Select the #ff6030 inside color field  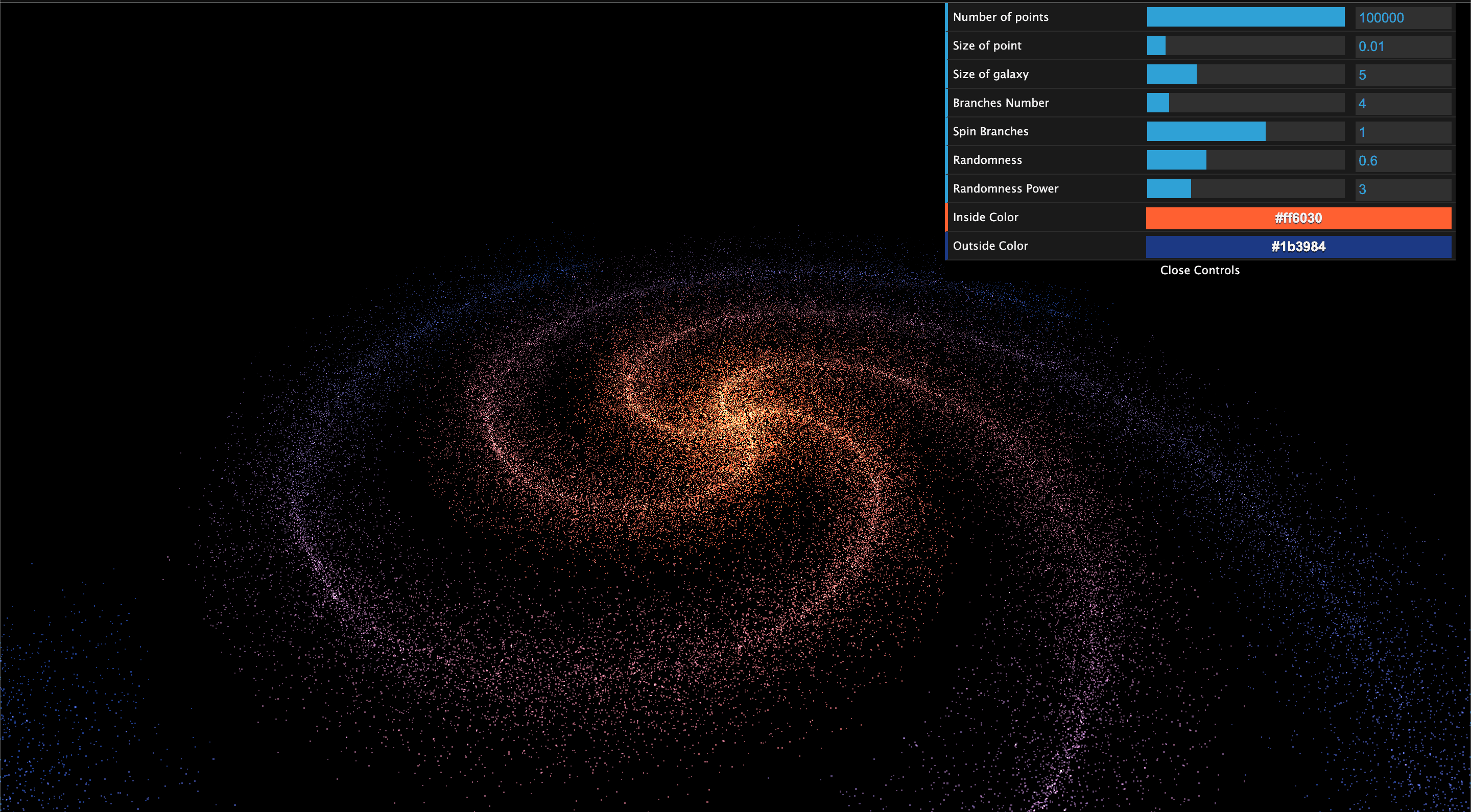pyautogui.click(x=1299, y=217)
